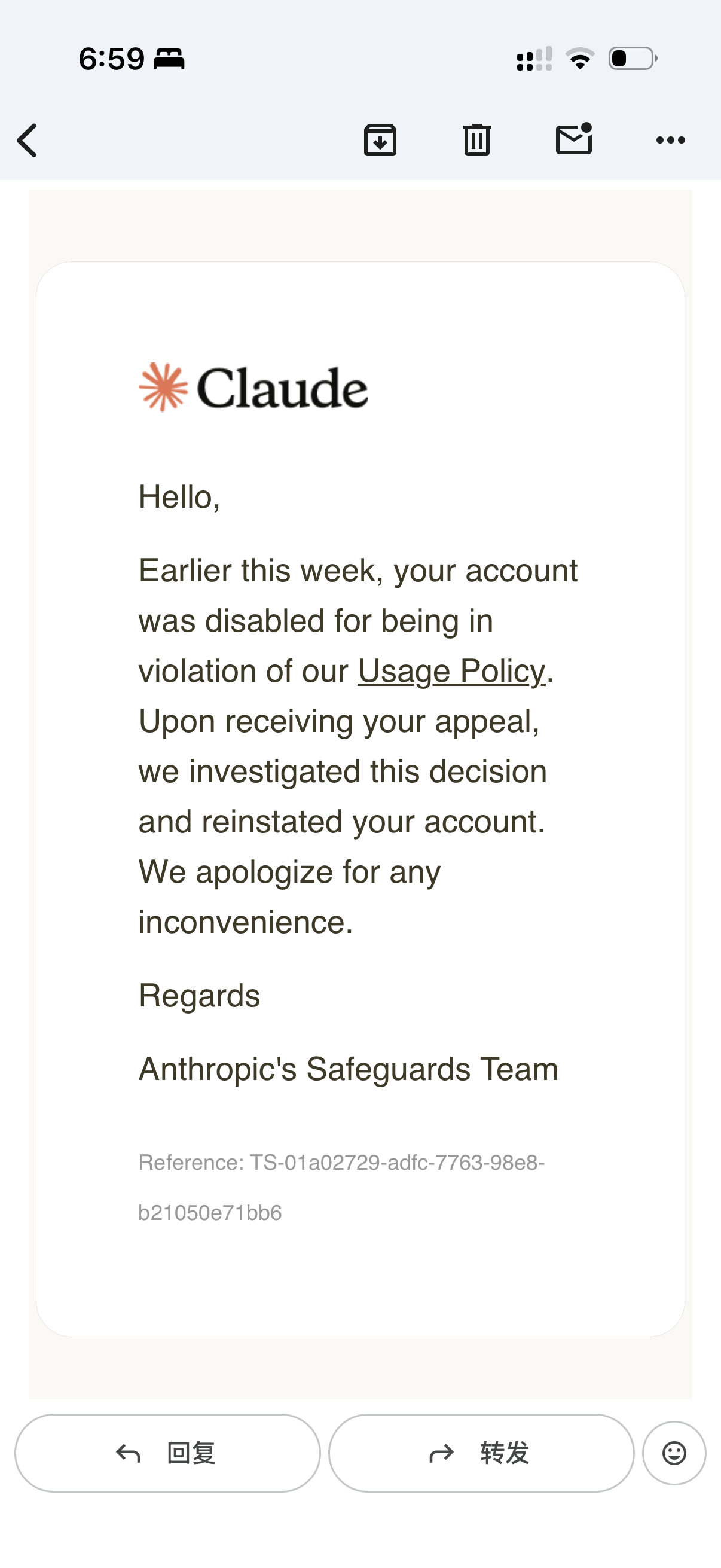
Task: Mark email as unread via envelope icon
Action: pos(575,138)
